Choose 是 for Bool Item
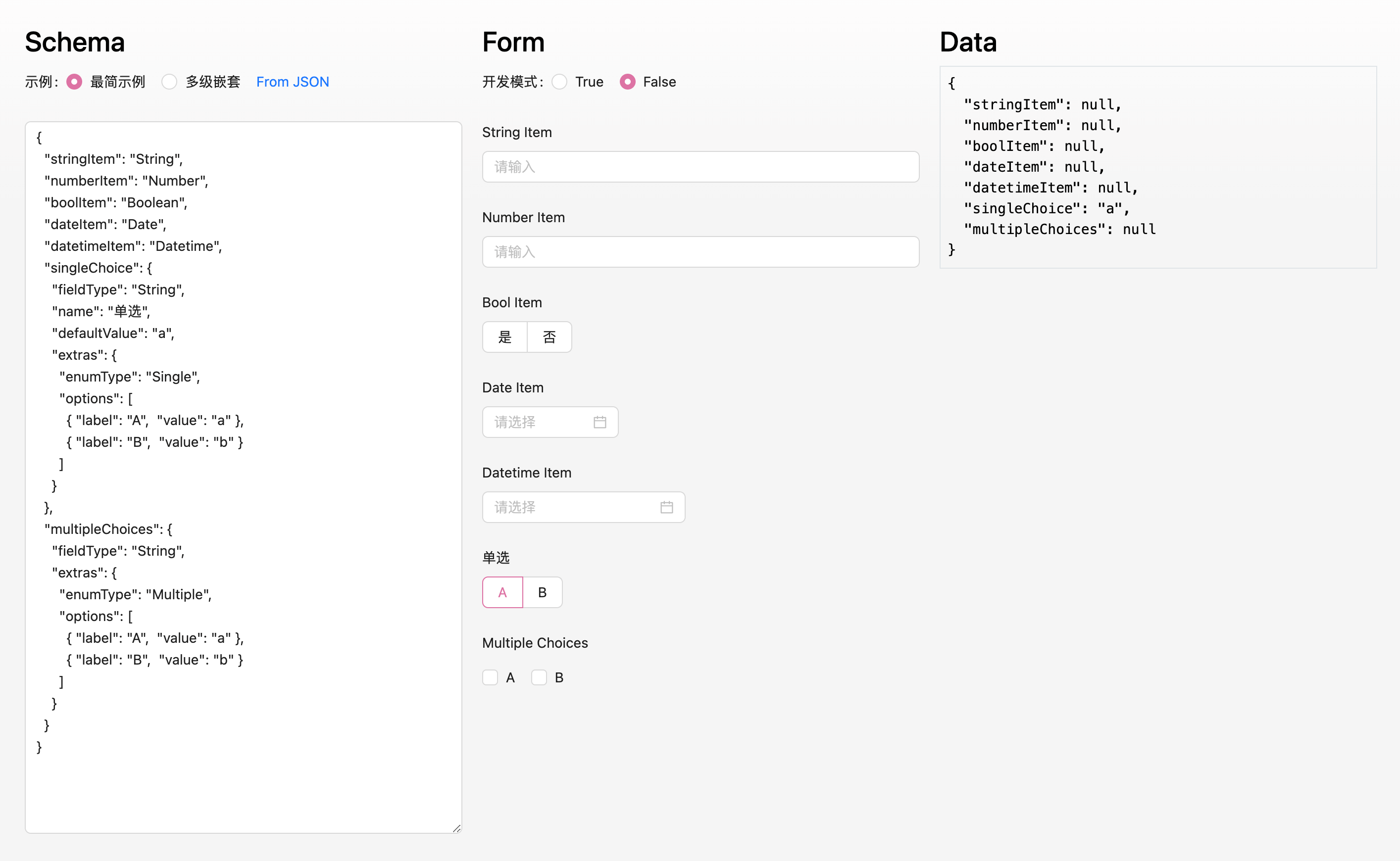 504,337
